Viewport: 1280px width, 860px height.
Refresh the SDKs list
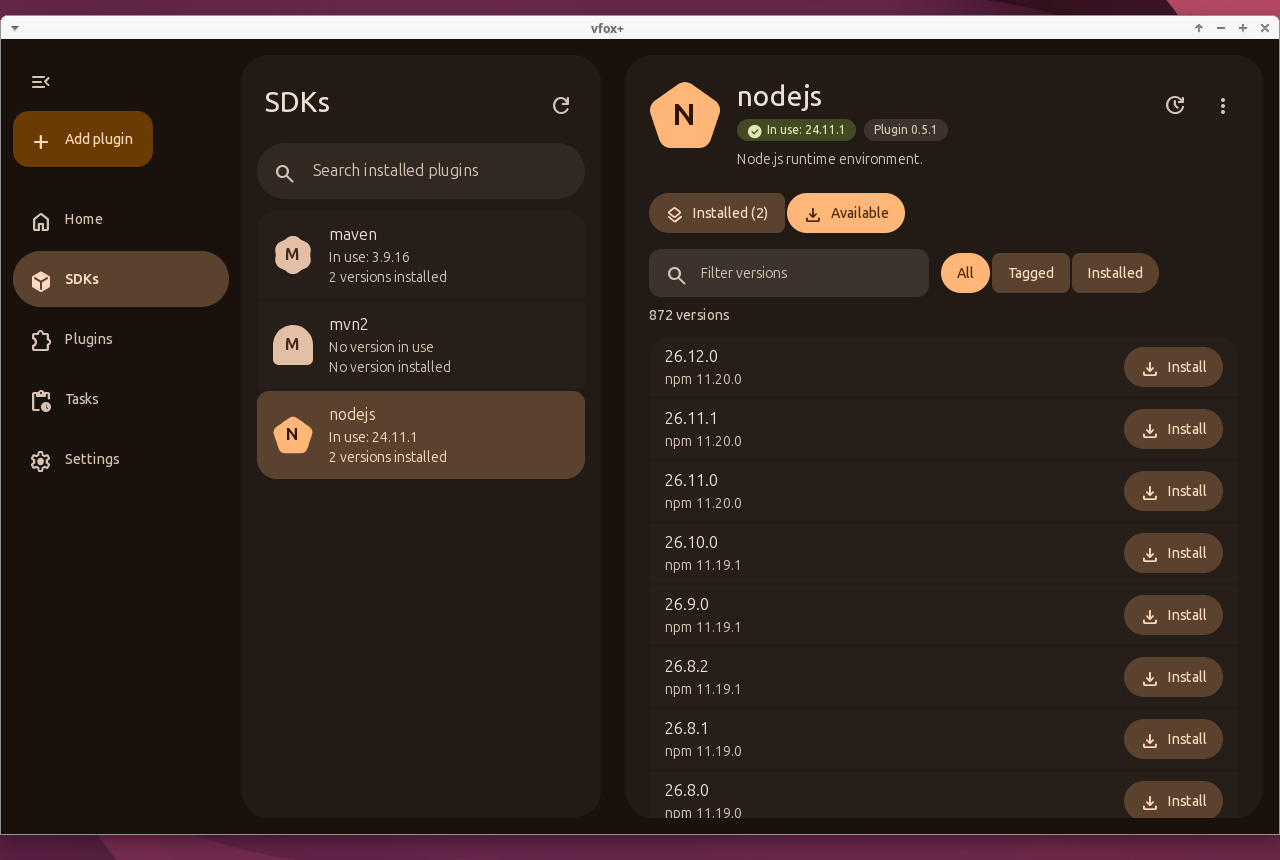click(x=561, y=105)
